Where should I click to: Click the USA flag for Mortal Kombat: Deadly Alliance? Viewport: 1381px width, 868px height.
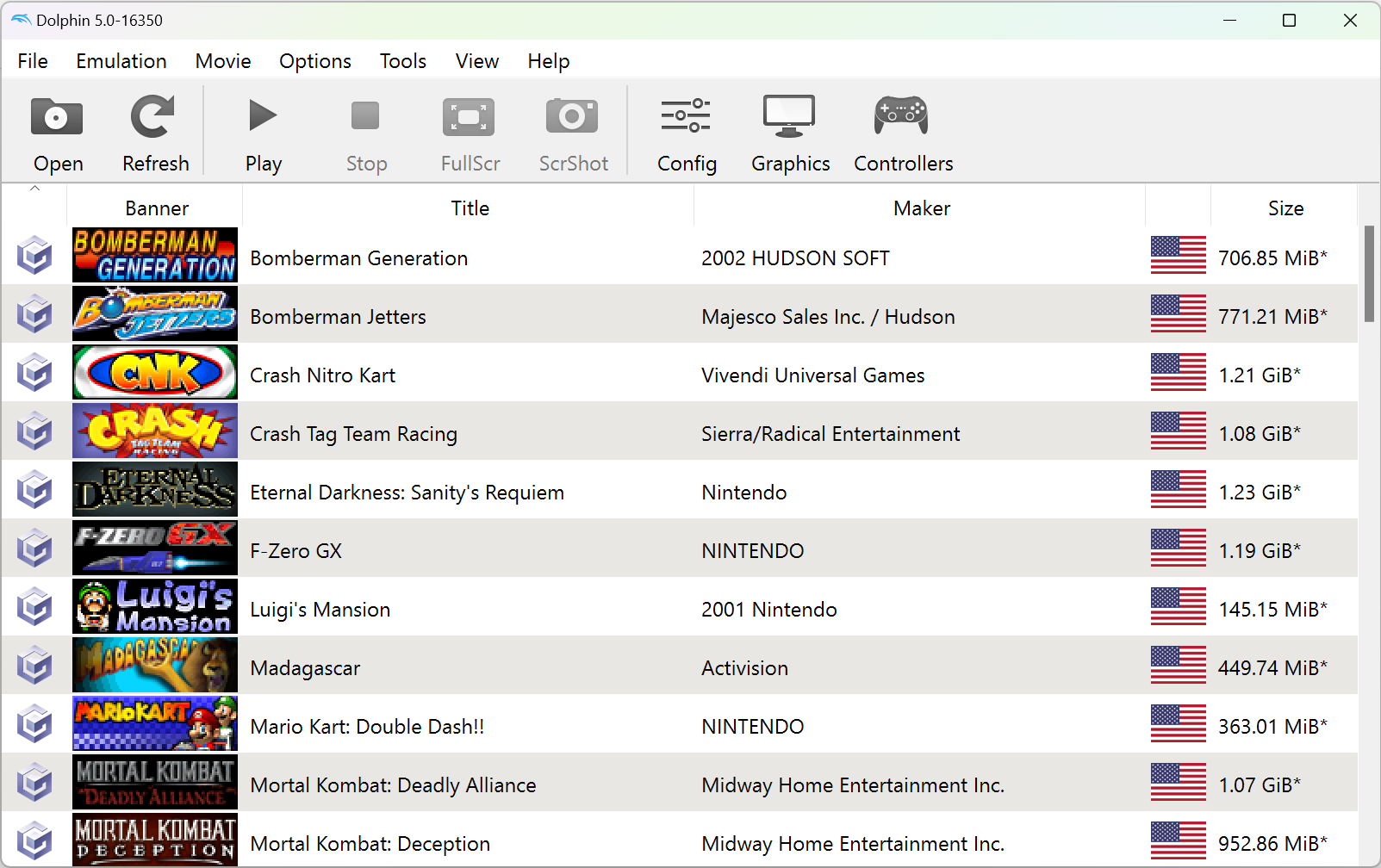[x=1179, y=782]
